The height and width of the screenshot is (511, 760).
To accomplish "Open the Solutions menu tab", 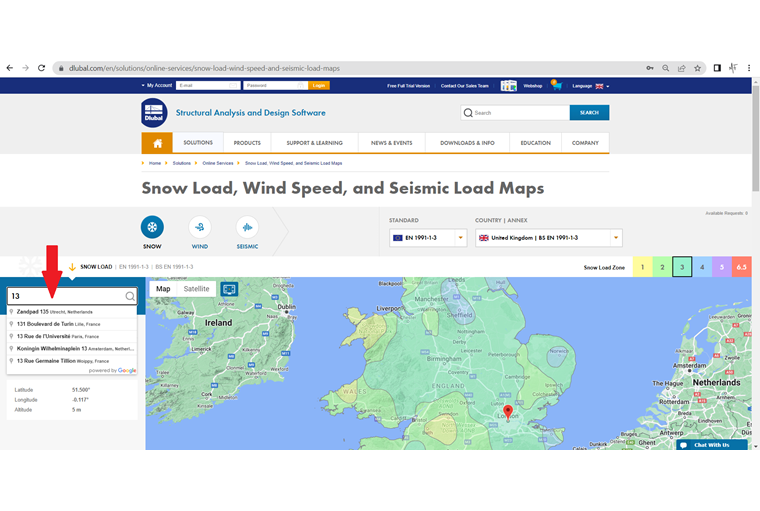I will click(198, 143).
